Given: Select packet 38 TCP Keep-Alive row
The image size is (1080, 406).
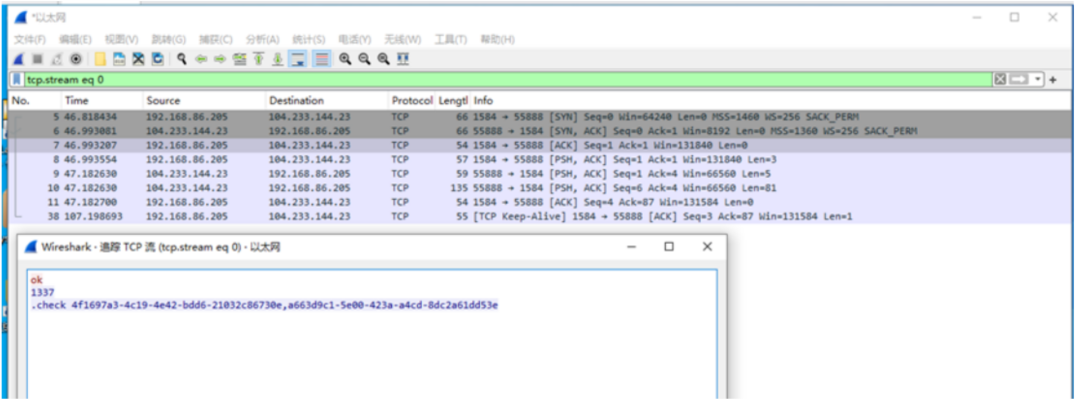Looking at the screenshot, I should pyautogui.click(x=540, y=216).
